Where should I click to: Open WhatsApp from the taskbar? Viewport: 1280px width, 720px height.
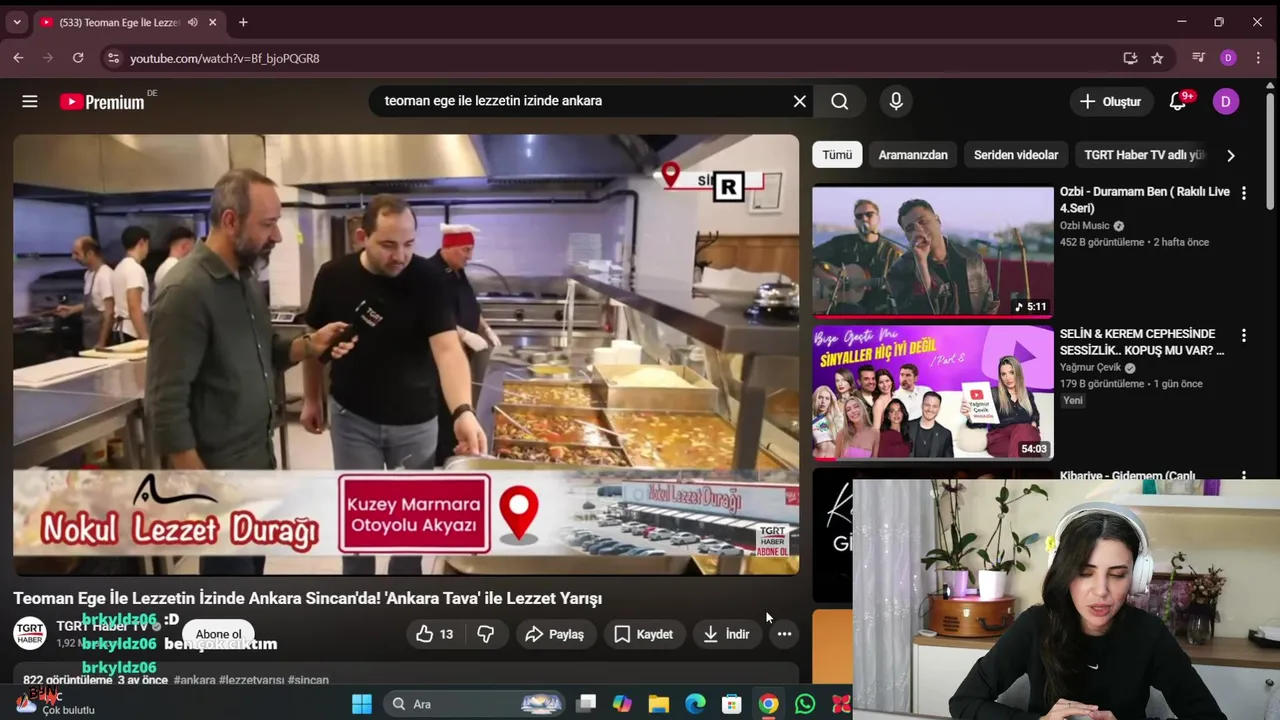pos(805,704)
